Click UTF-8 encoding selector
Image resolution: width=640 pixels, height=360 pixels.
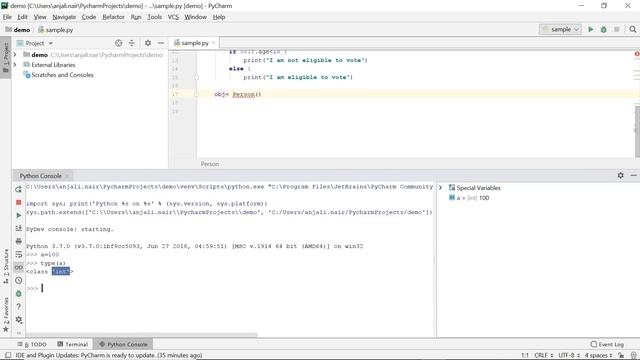pos(569,356)
